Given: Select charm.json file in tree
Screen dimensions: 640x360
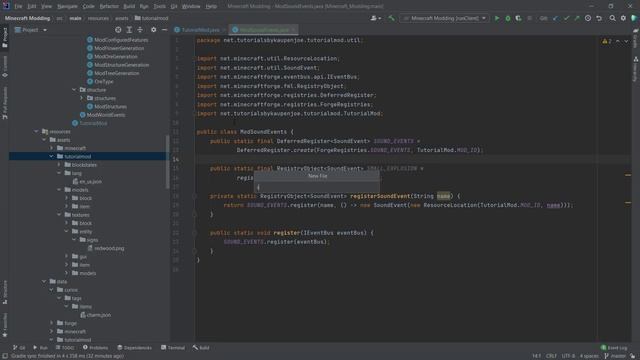Looking at the screenshot, I should [96, 315].
